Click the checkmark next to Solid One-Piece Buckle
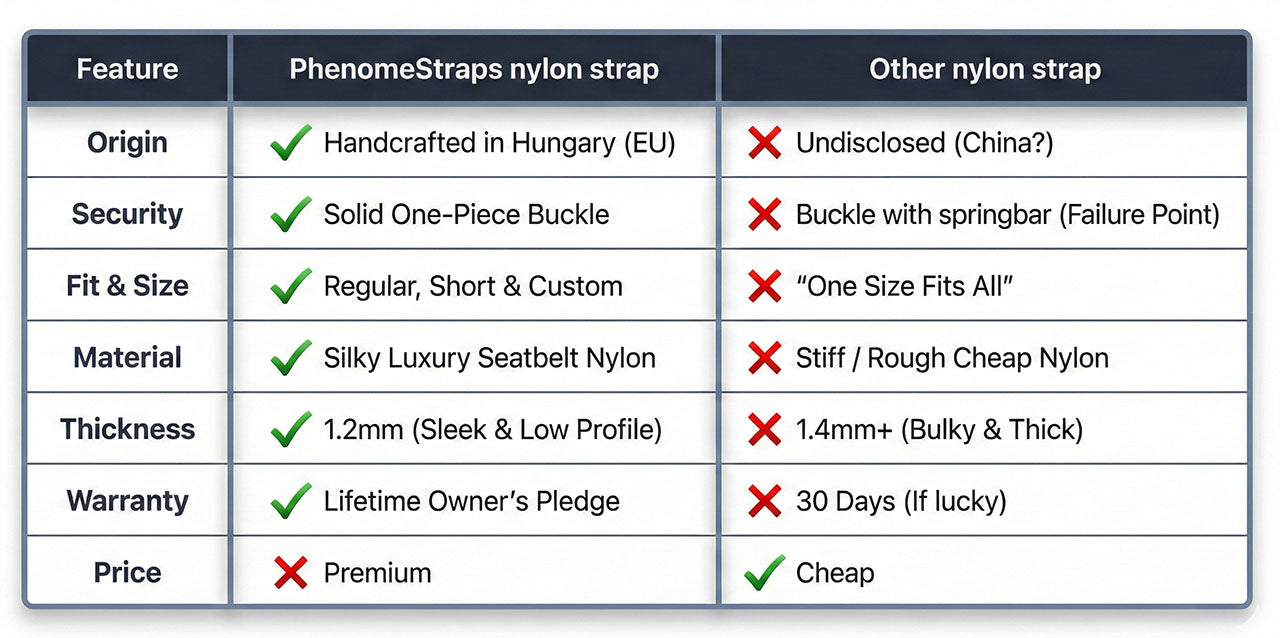This screenshot has width=1280, height=638. [290, 214]
